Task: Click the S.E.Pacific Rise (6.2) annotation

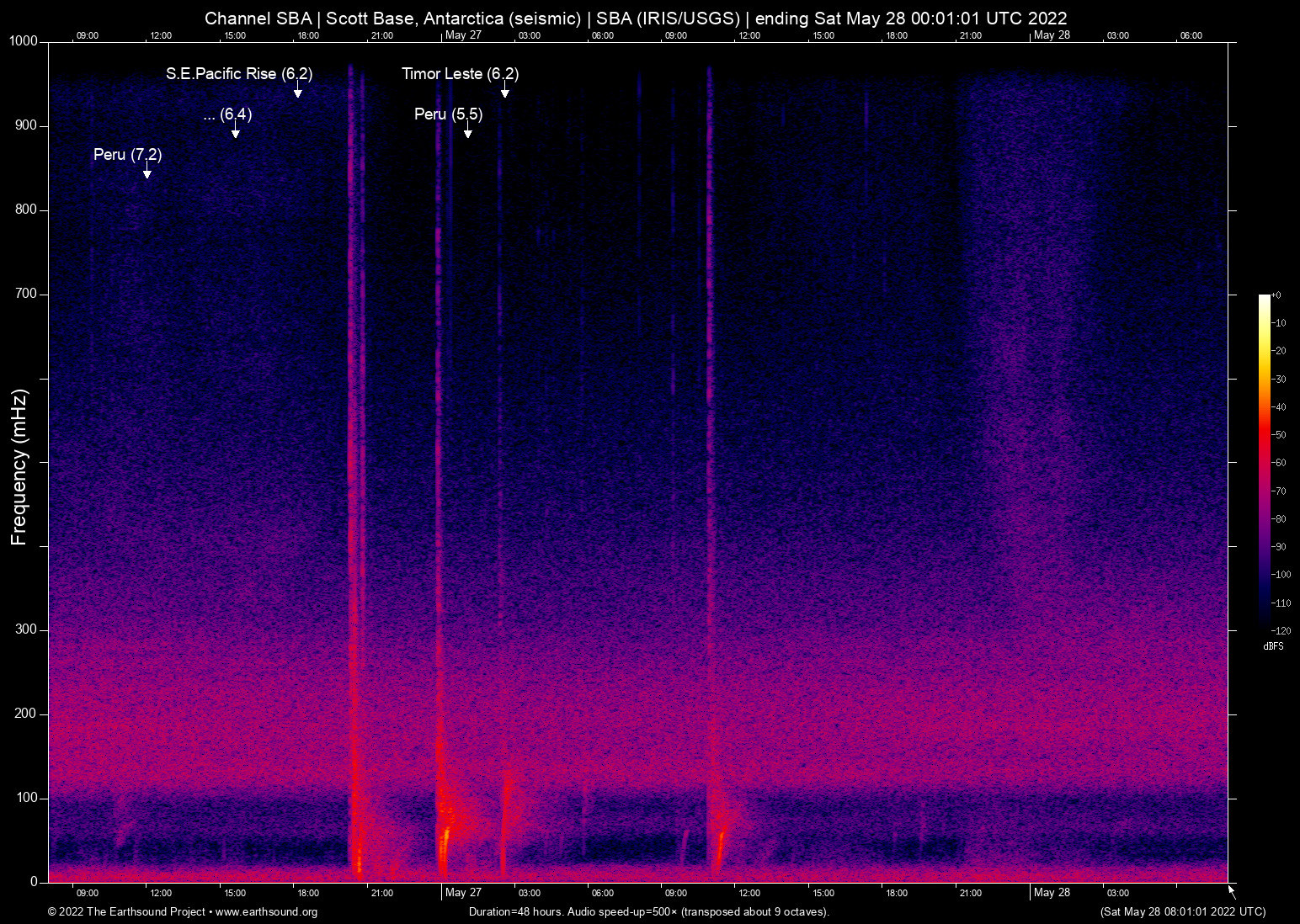Action: [239, 74]
